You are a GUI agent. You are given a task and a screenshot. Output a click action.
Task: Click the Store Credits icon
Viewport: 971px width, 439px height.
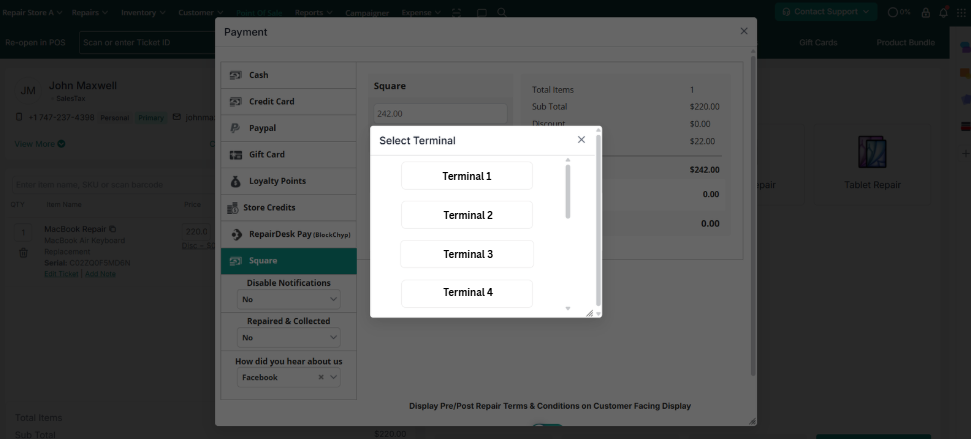[232, 208]
